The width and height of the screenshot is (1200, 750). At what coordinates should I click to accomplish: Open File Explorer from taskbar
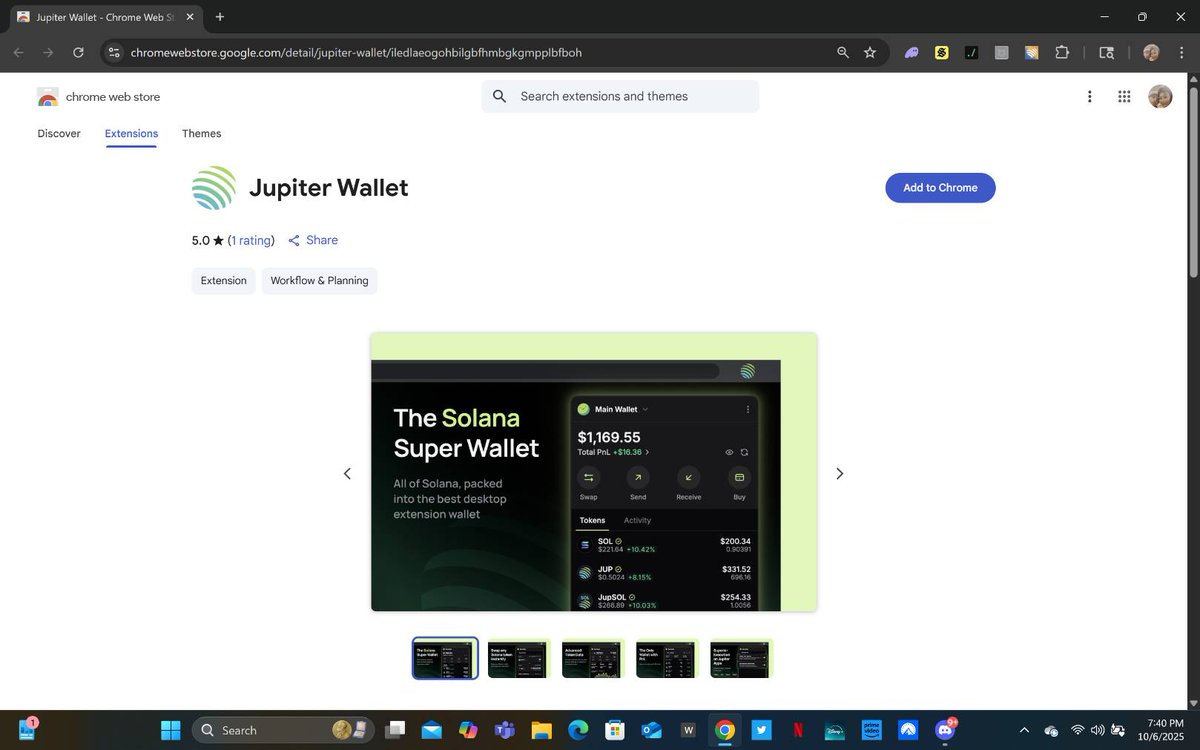point(541,730)
